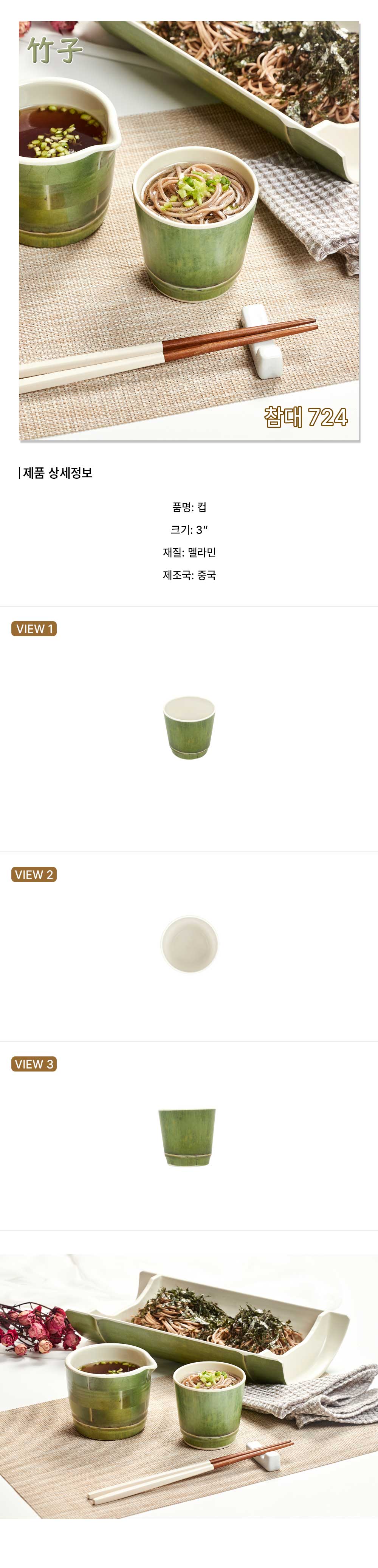This screenshot has height=1568, width=378.
Task: Click the 재질: 멜라민 material line
Action: point(189,552)
